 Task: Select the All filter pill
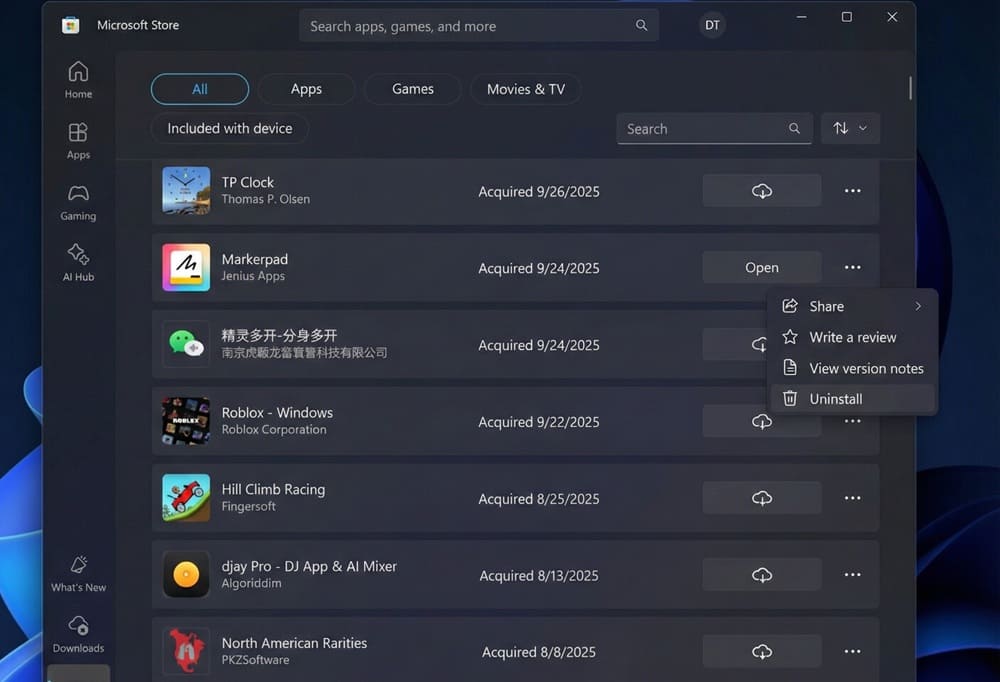tap(200, 89)
